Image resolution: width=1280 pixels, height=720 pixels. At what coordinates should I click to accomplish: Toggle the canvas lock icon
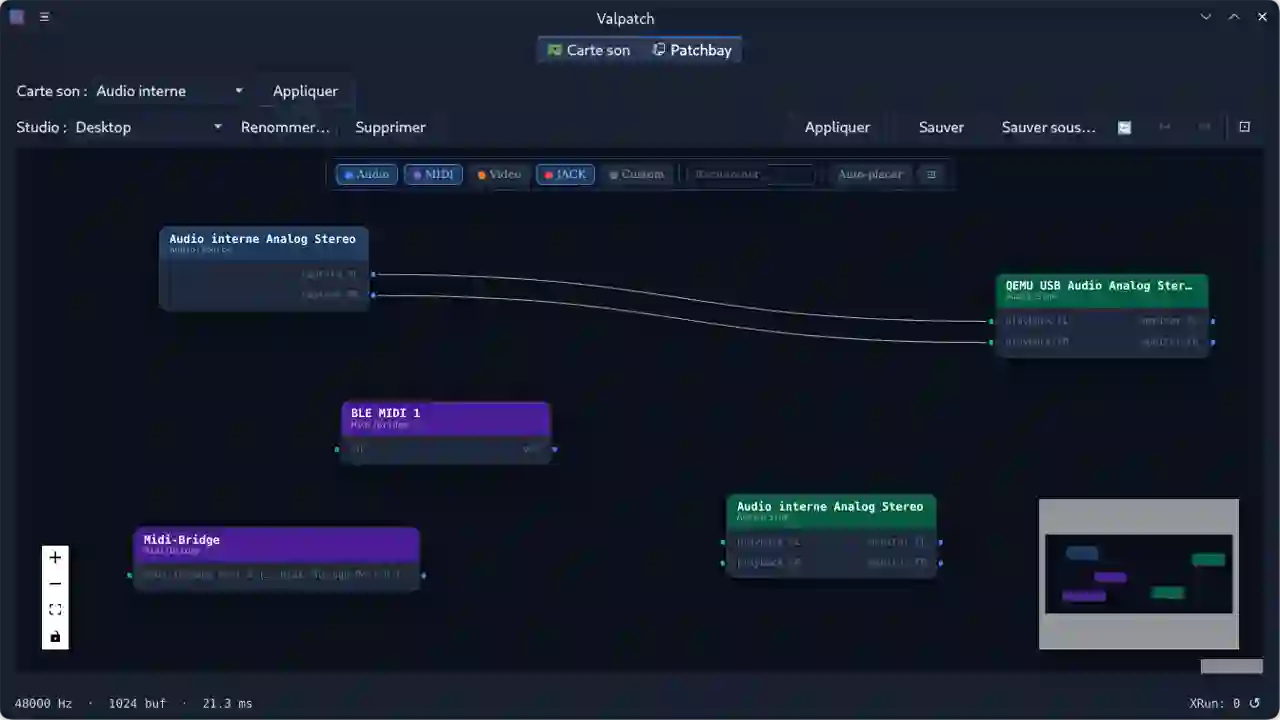click(55, 636)
